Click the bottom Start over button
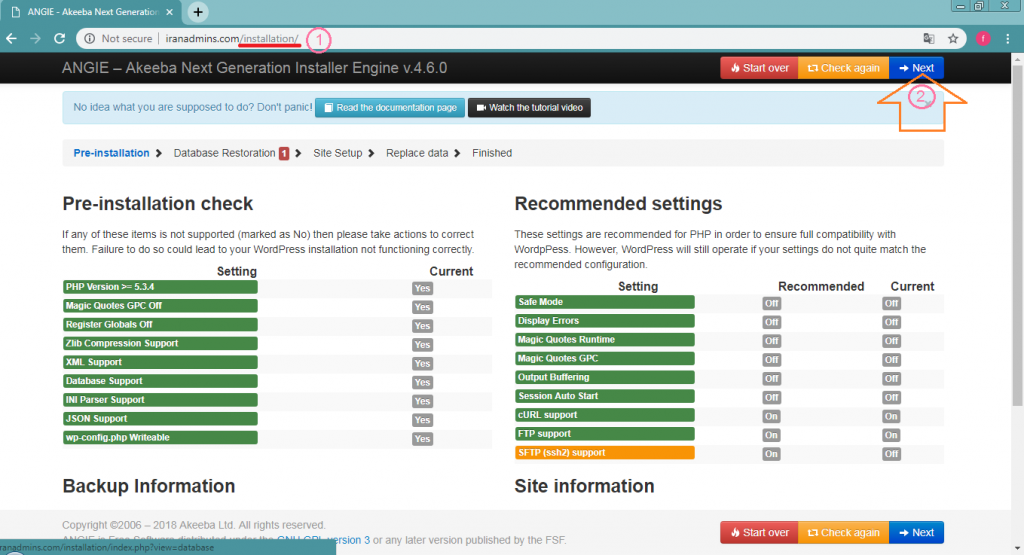 pos(759,532)
